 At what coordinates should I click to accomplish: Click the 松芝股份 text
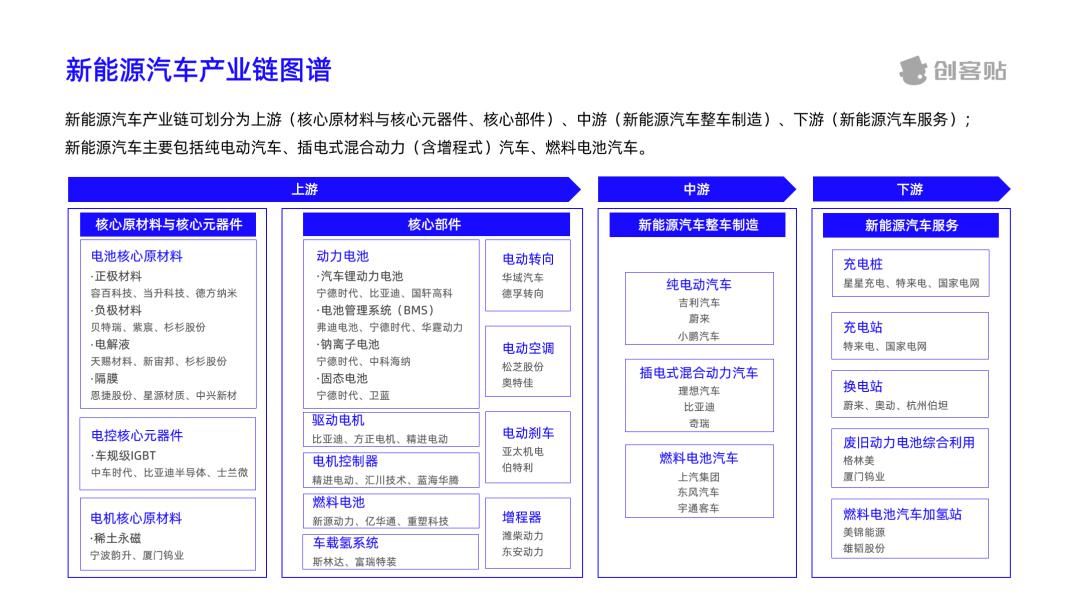[x=523, y=367]
